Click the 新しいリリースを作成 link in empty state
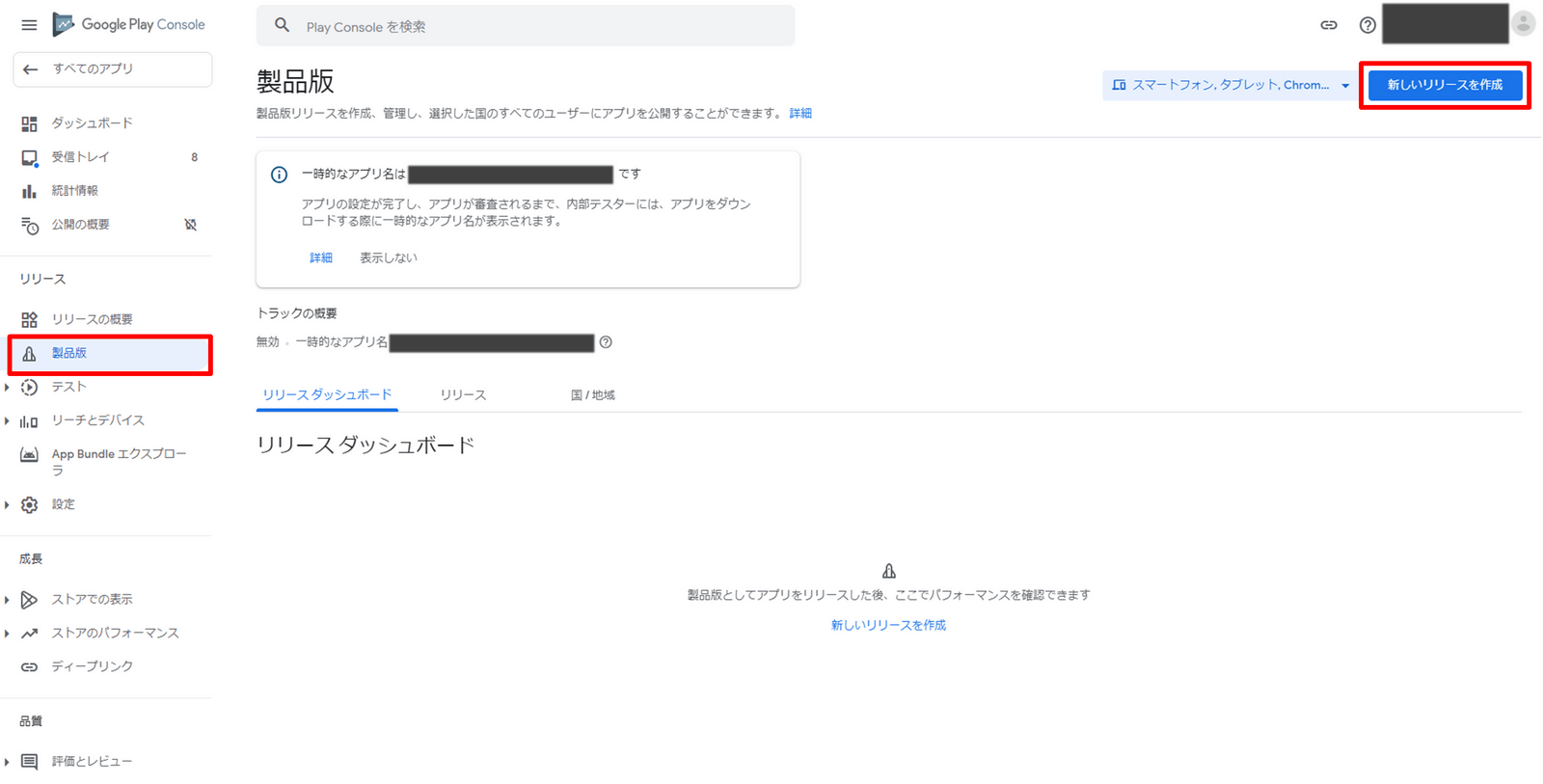This screenshot has height=784, width=1543. 888,625
